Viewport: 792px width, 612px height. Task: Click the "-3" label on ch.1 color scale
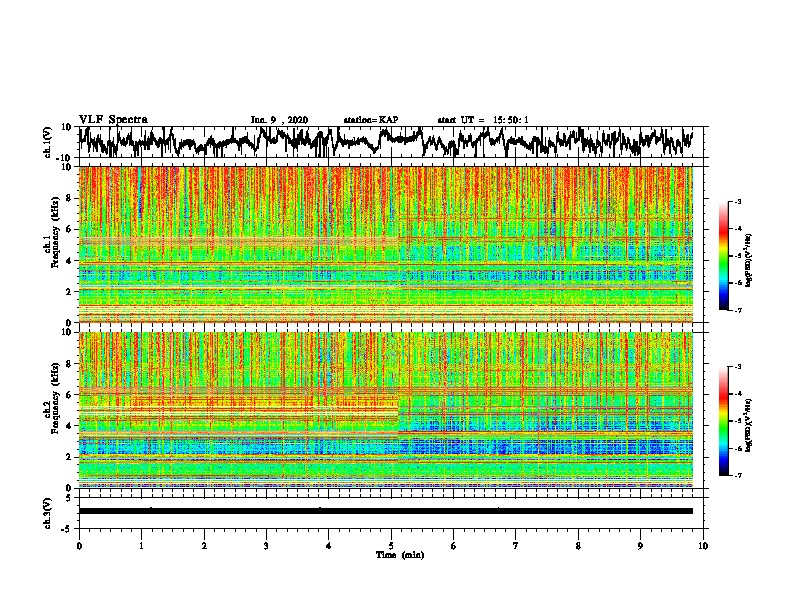click(x=737, y=201)
